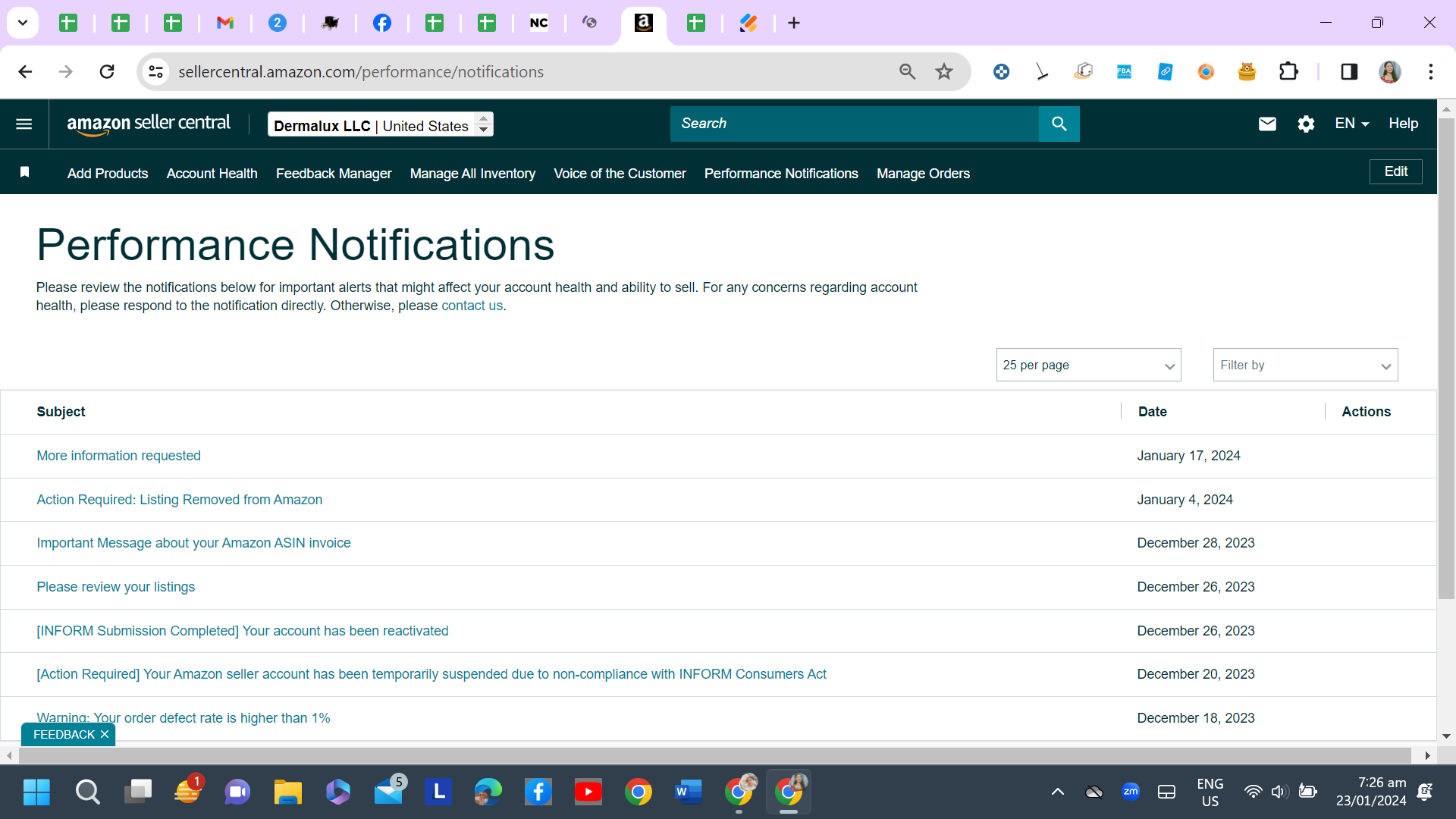Open the settings gear icon
Image resolution: width=1456 pixels, height=819 pixels.
pyautogui.click(x=1306, y=124)
